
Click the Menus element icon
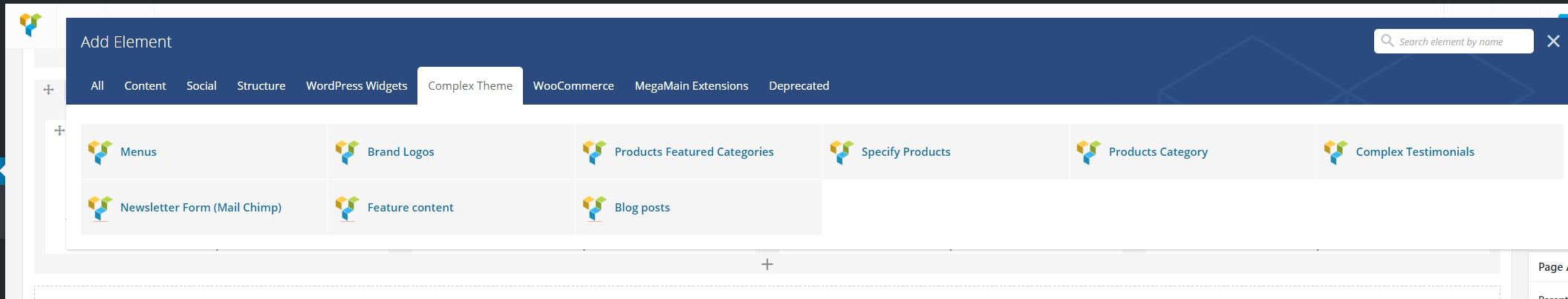[100, 152]
